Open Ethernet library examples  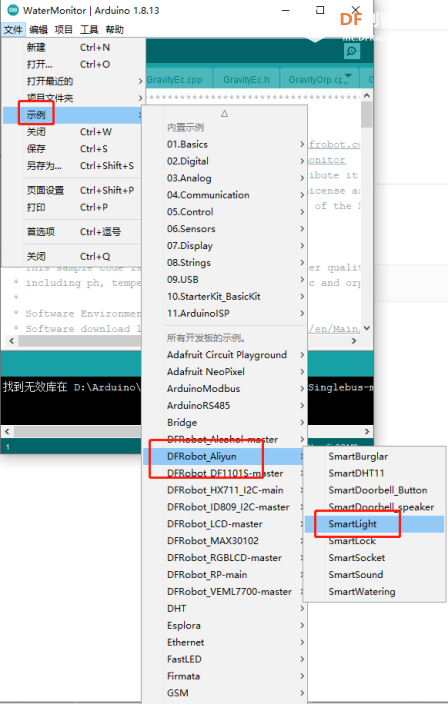coord(225,642)
